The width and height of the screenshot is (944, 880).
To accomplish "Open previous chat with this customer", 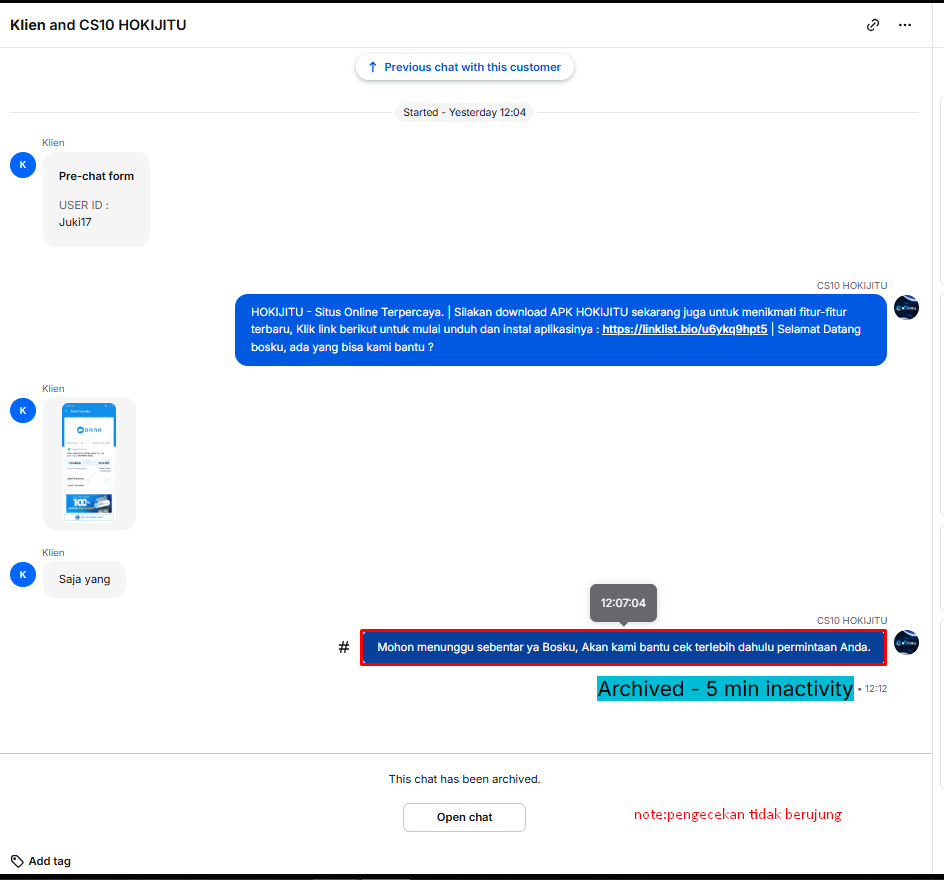I will 464,67.
